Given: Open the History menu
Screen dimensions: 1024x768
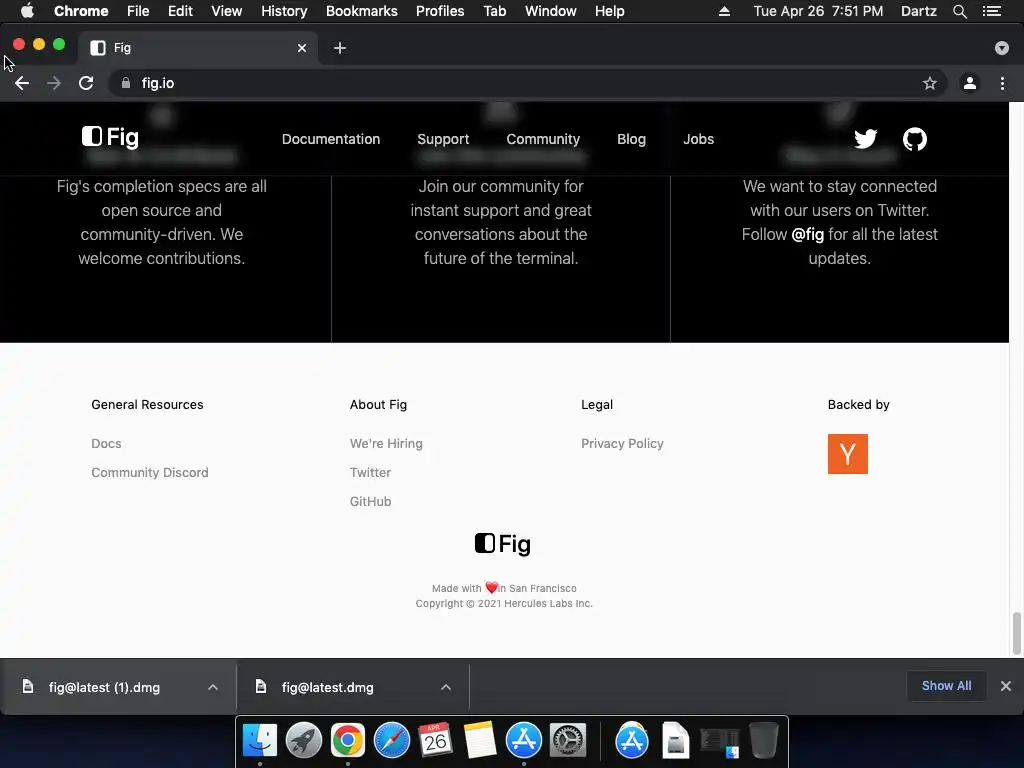Looking at the screenshot, I should (284, 11).
